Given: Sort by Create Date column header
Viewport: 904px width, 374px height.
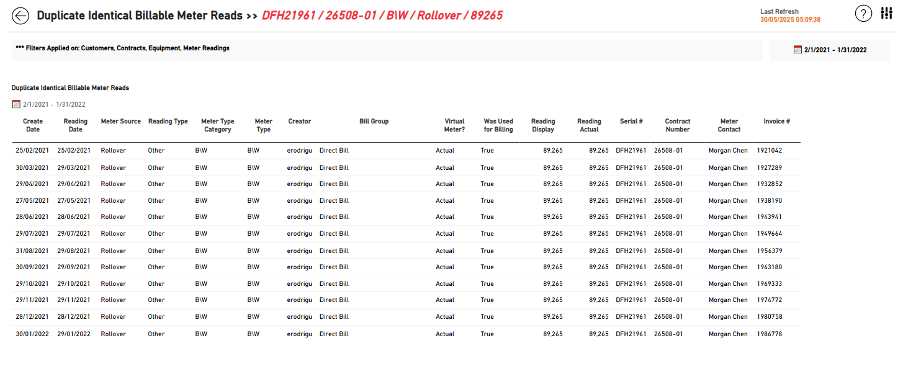Looking at the screenshot, I should [33, 125].
